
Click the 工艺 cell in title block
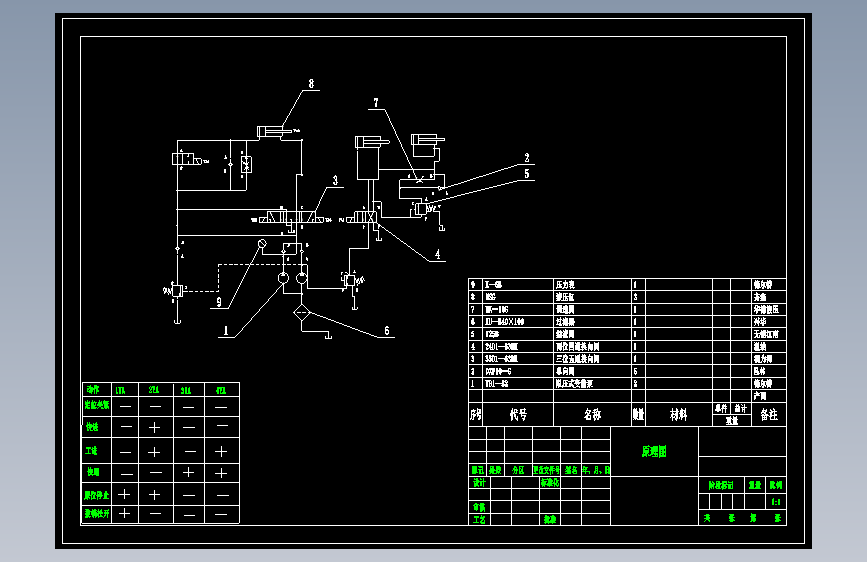[479, 519]
